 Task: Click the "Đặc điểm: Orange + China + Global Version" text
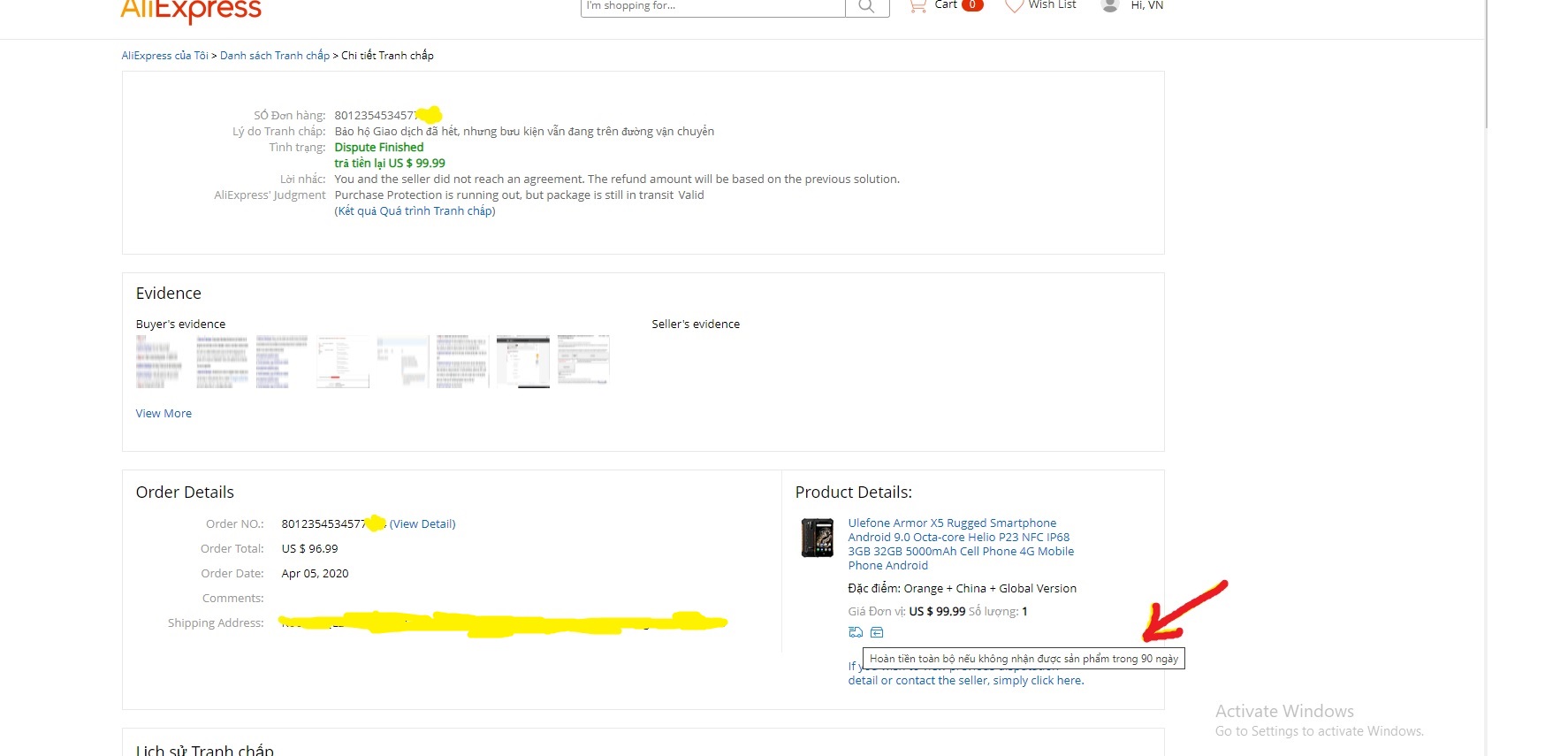pyautogui.click(x=962, y=589)
